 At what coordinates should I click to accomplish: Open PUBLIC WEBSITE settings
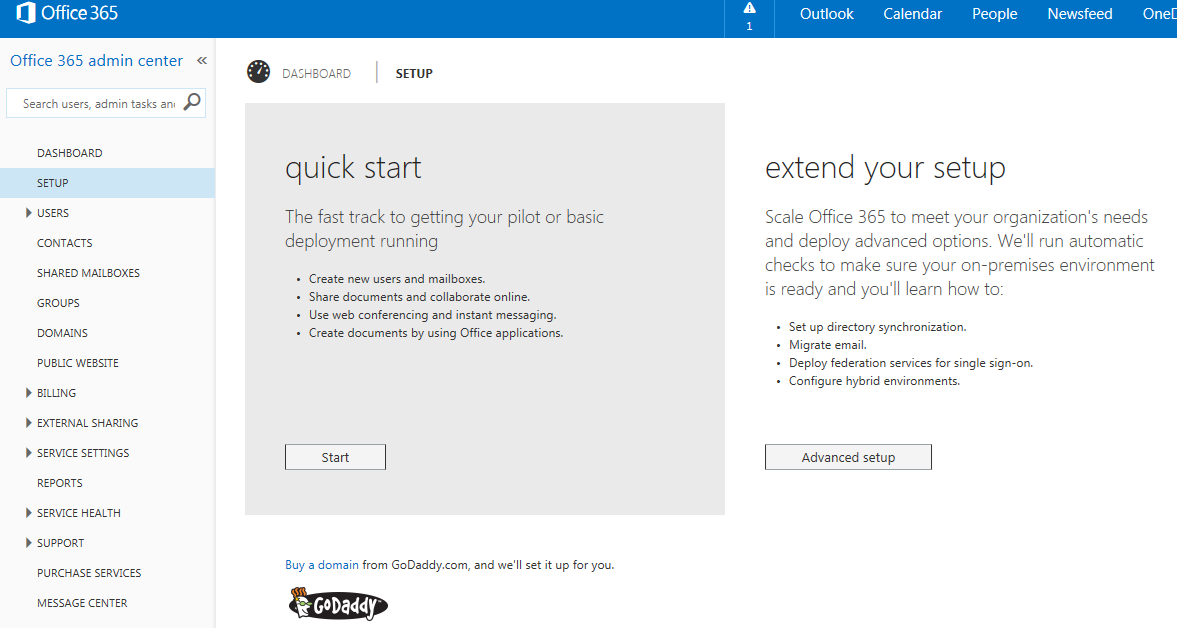pyautogui.click(x=78, y=363)
